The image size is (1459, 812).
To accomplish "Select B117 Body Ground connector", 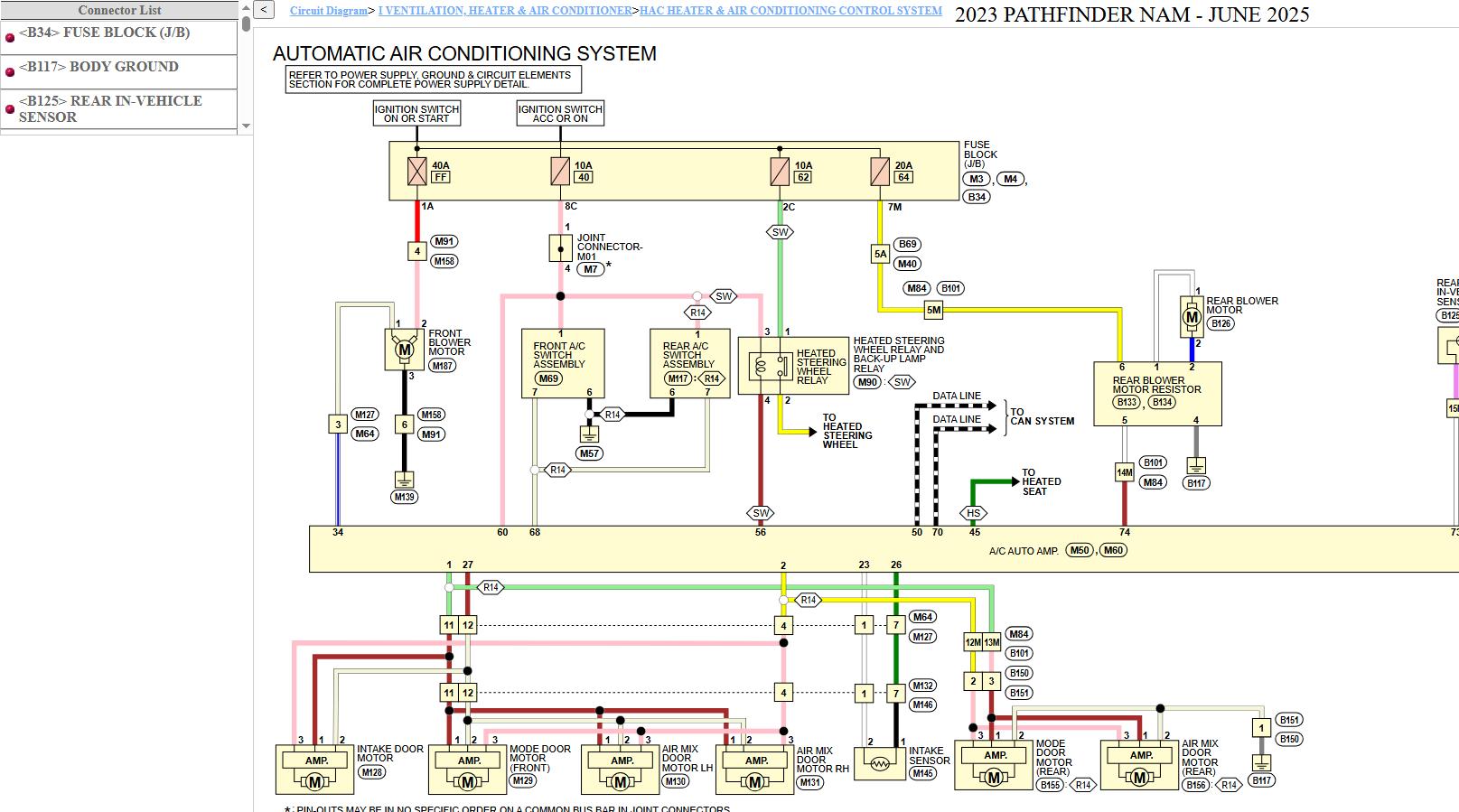I will point(118,71).
